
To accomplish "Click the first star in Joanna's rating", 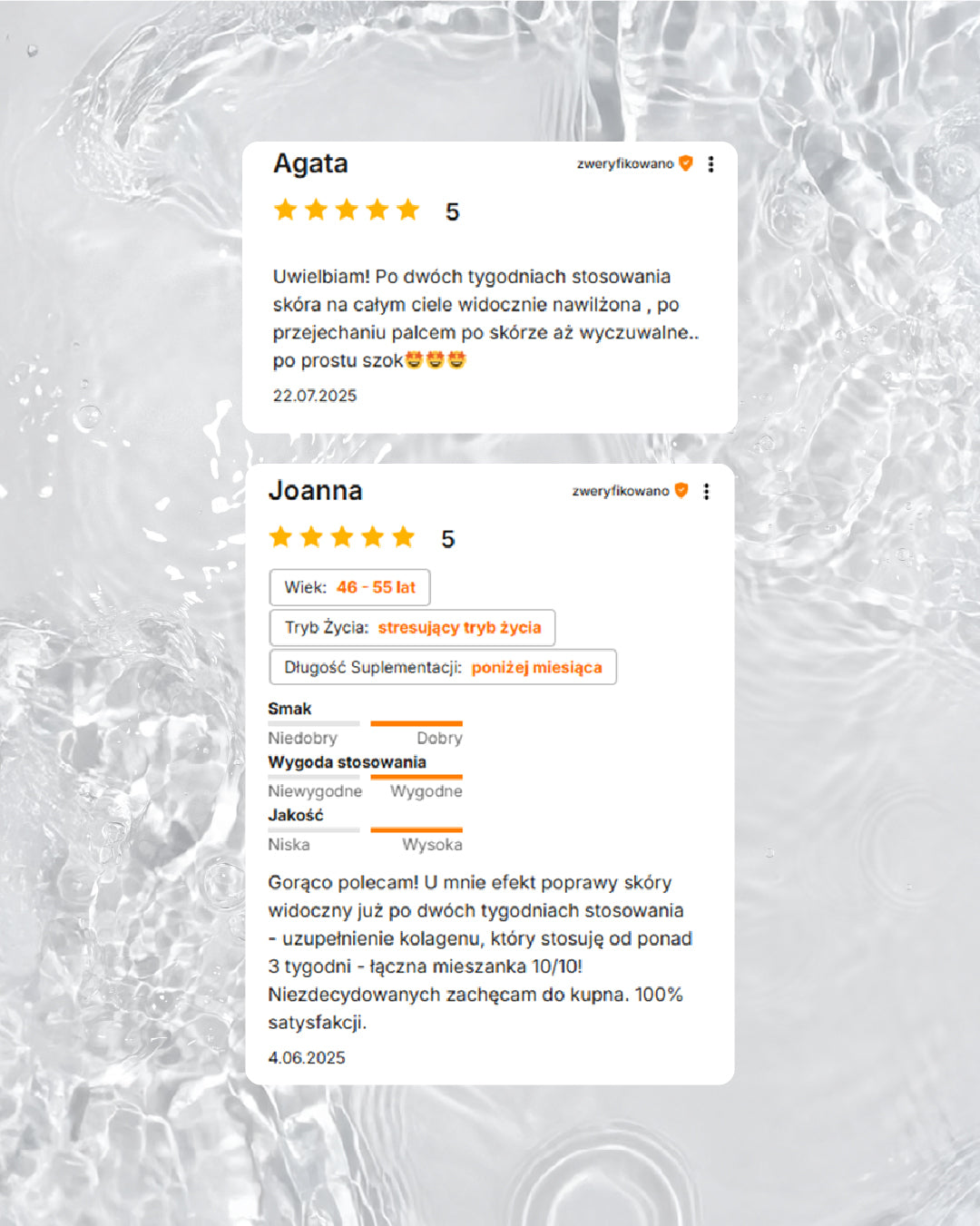I will [281, 537].
